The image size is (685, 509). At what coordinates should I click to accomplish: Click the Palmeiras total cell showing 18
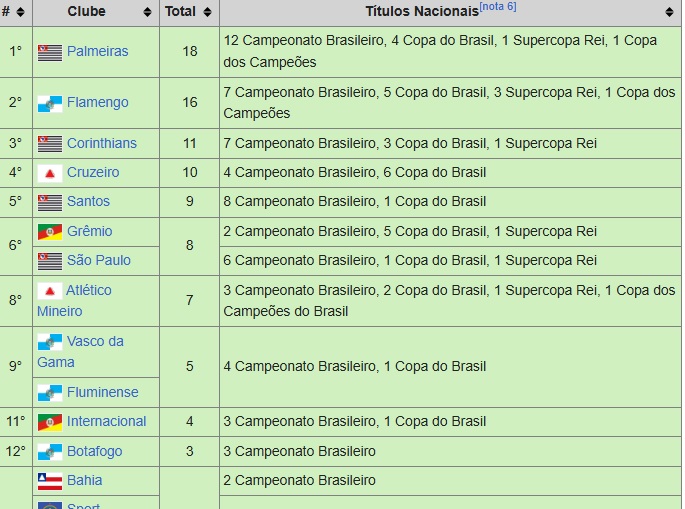190,52
